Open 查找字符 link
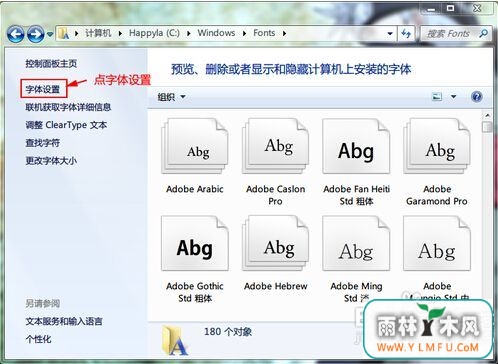This screenshot has width=498, height=364. tap(43, 143)
